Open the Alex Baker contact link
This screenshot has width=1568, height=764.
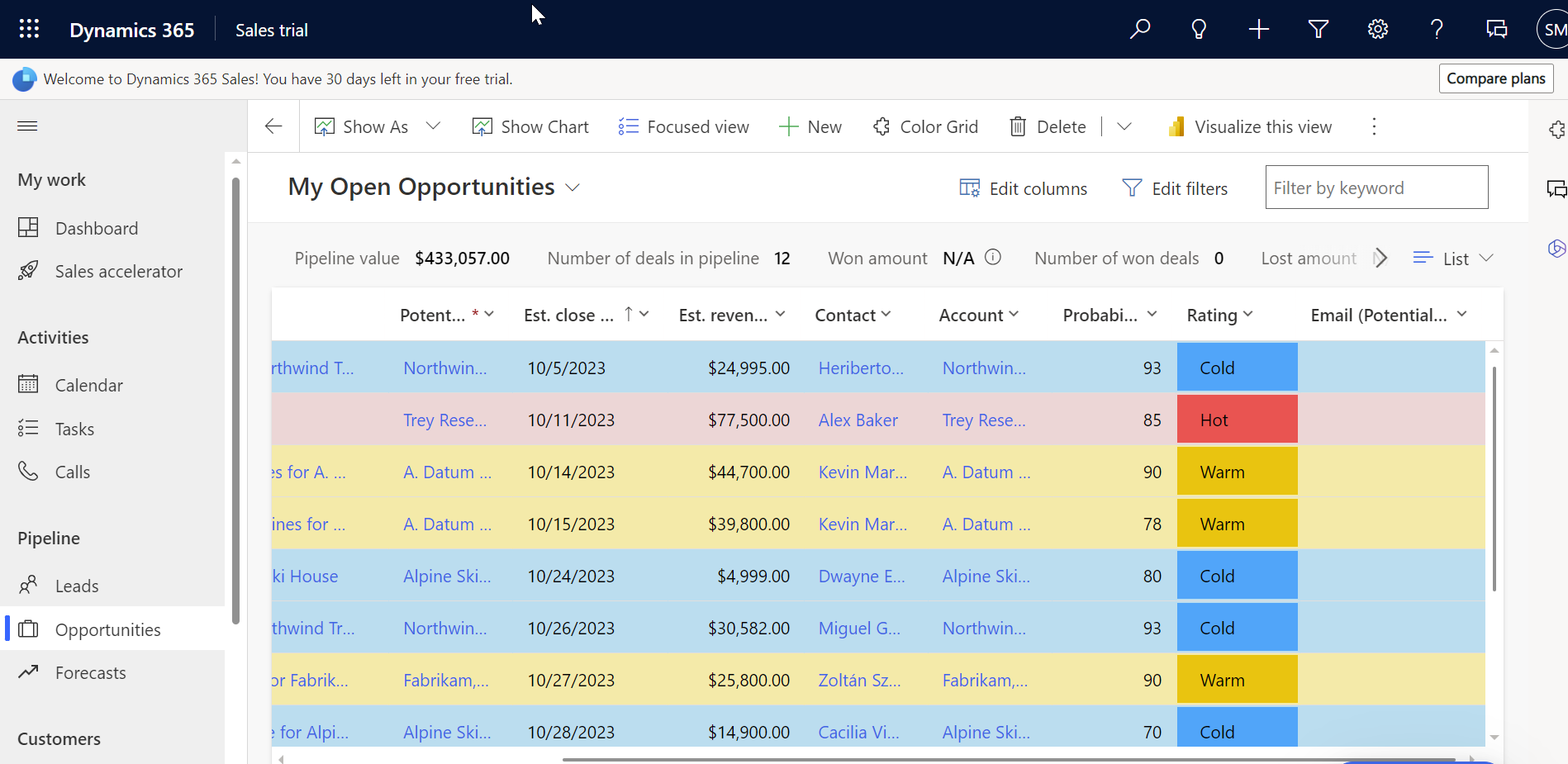coord(858,420)
